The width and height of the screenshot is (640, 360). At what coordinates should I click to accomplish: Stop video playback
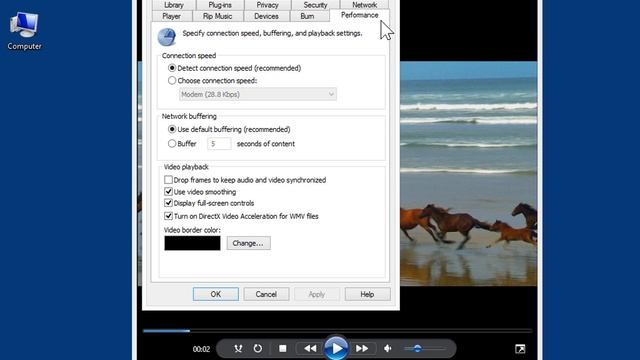(x=282, y=349)
